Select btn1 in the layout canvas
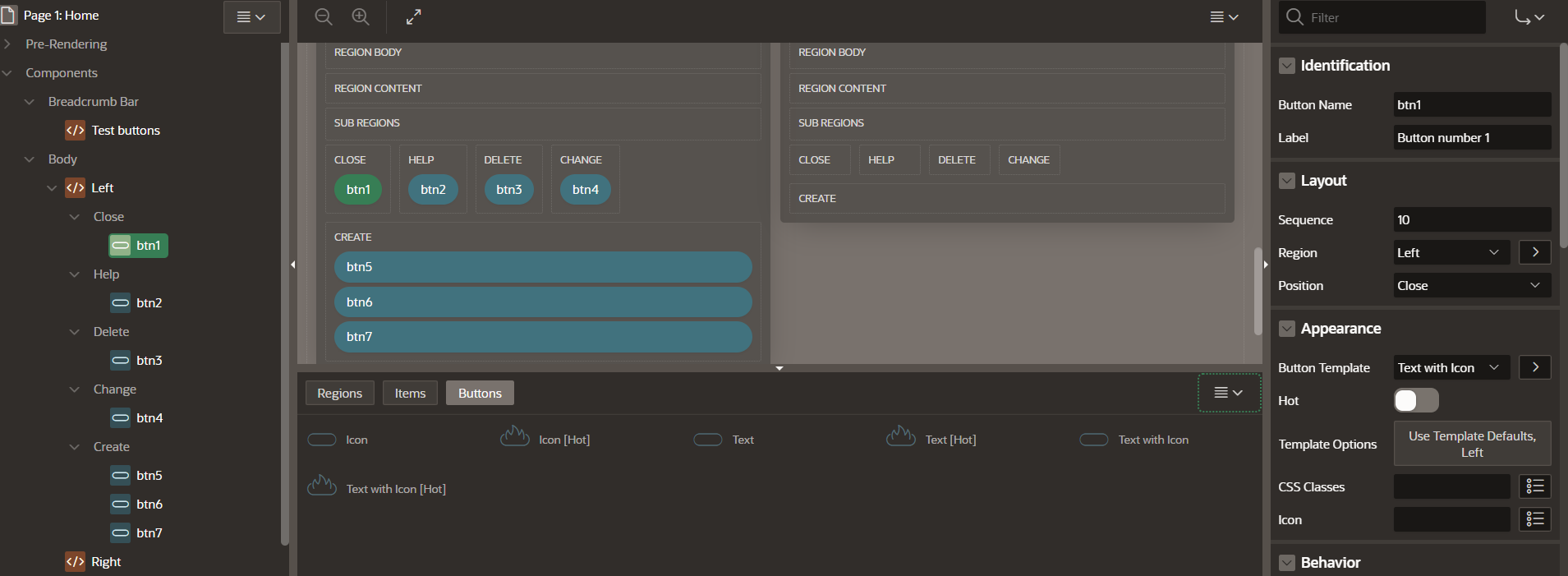The height and width of the screenshot is (576, 1568). point(358,189)
